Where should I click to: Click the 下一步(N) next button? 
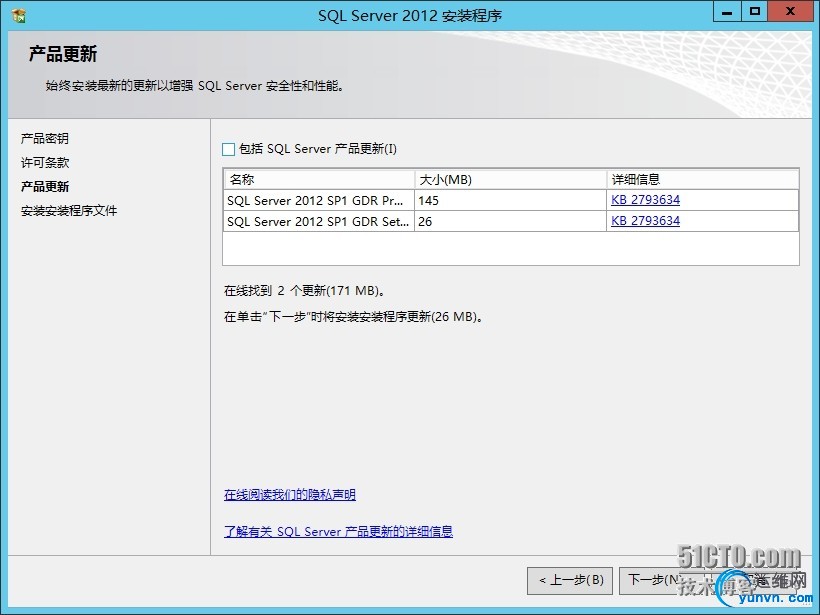point(662,580)
